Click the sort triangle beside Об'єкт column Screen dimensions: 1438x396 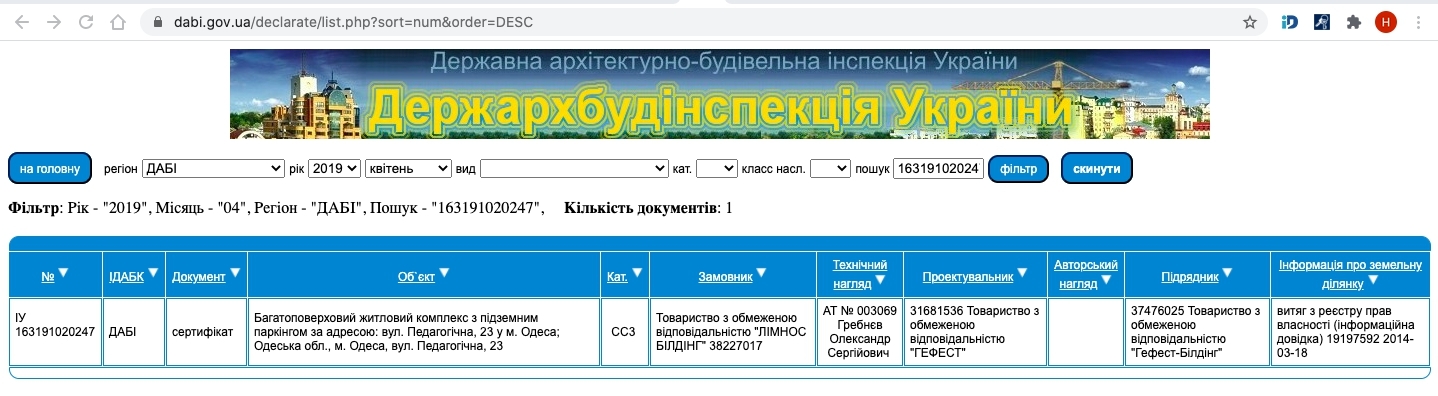444,273
